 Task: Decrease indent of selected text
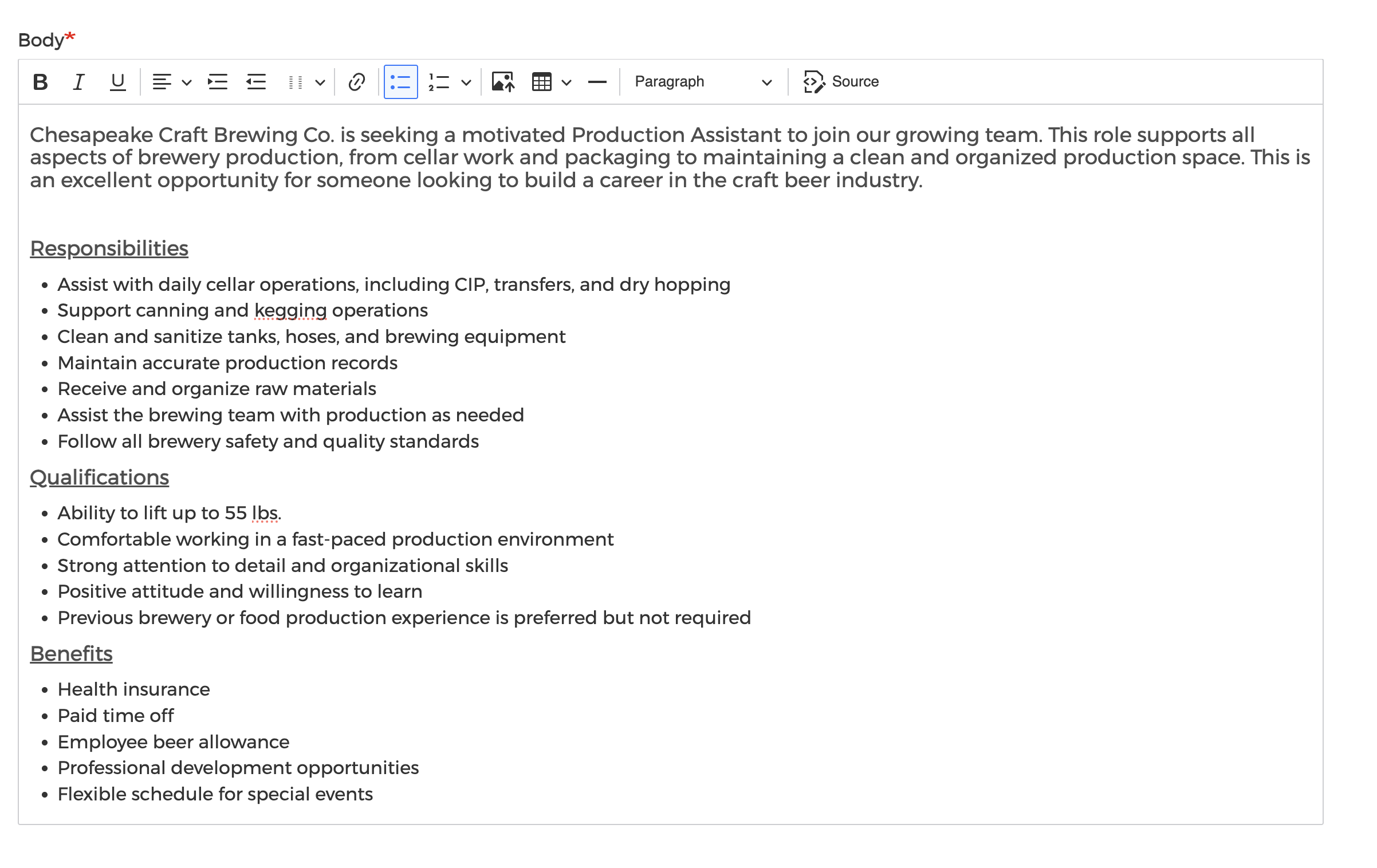[256, 82]
